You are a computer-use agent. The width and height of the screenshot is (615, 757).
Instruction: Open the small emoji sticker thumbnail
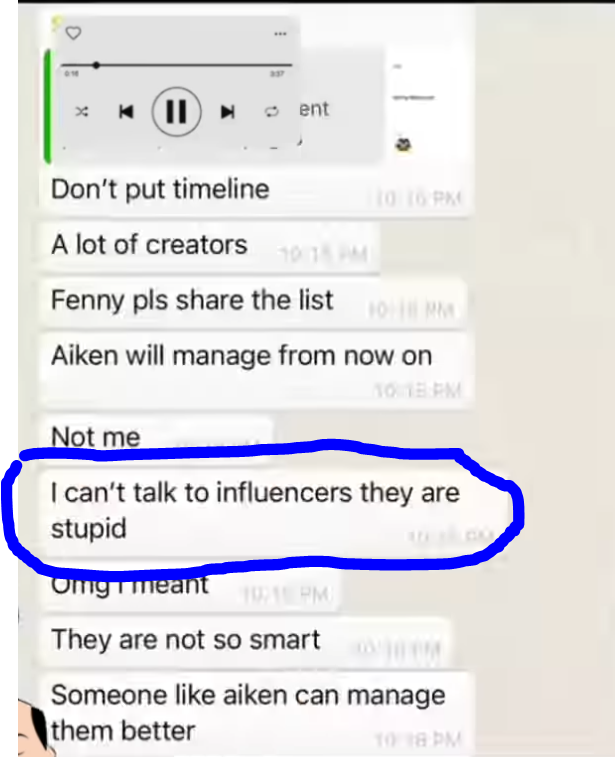coord(404,144)
